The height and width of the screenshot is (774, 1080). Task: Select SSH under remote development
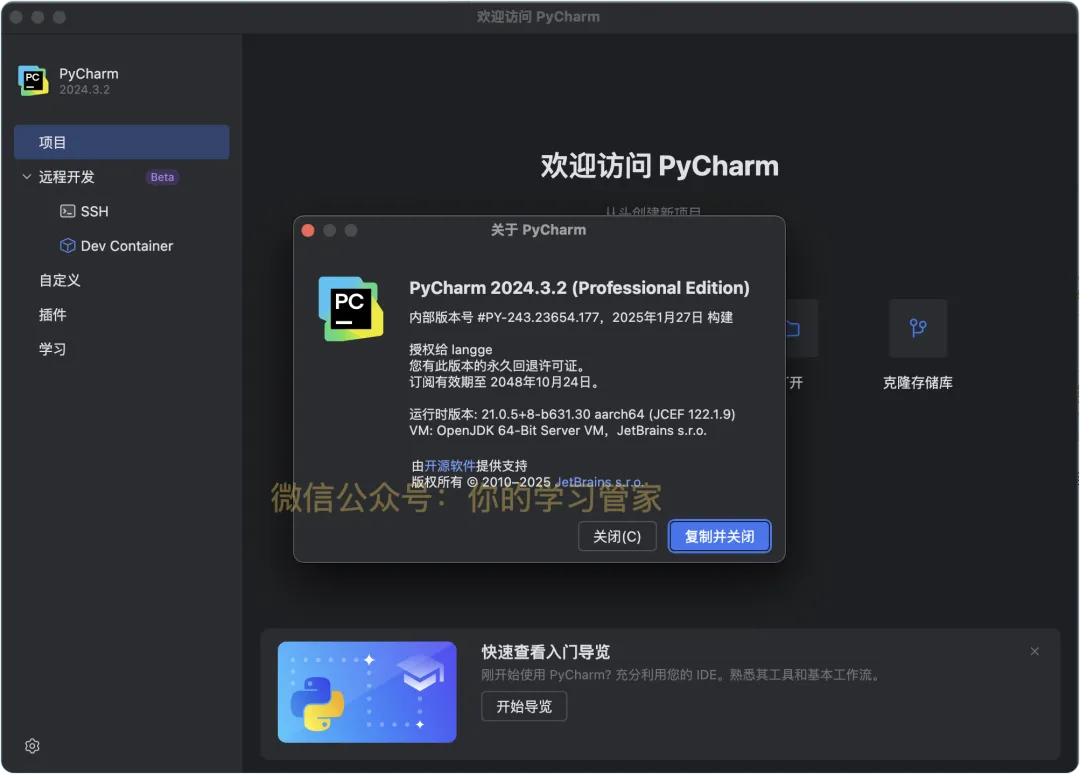pos(94,211)
